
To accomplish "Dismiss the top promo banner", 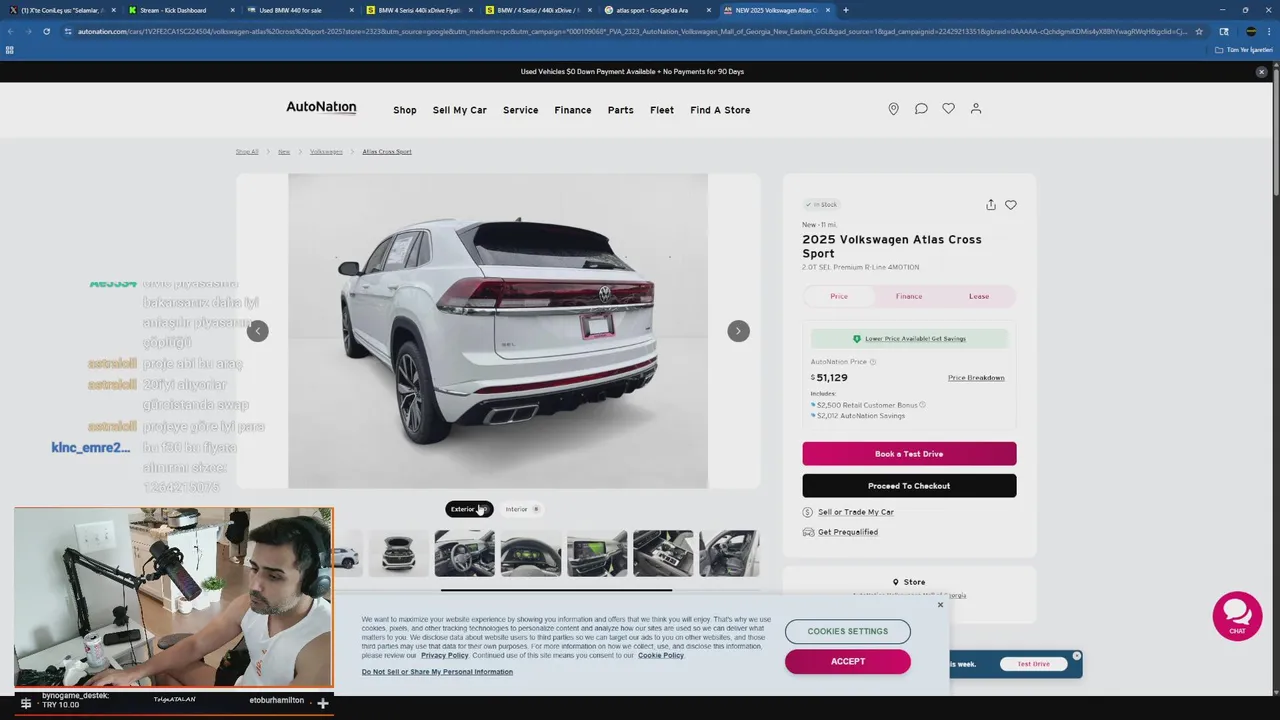I will (x=1261, y=72).
